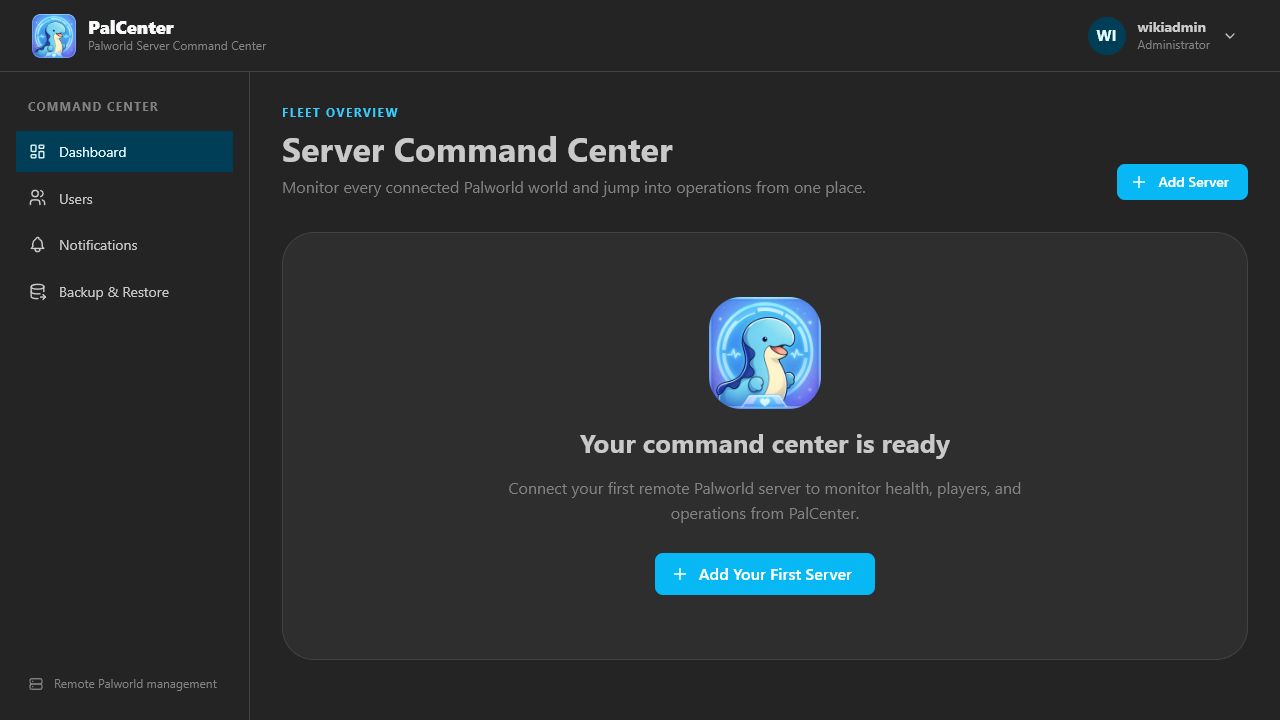Click the COMMAND CENTER sidebar section label
The height and width of the screenshot is (720, 1280).
pyautogui.click(x=93, y=106)
